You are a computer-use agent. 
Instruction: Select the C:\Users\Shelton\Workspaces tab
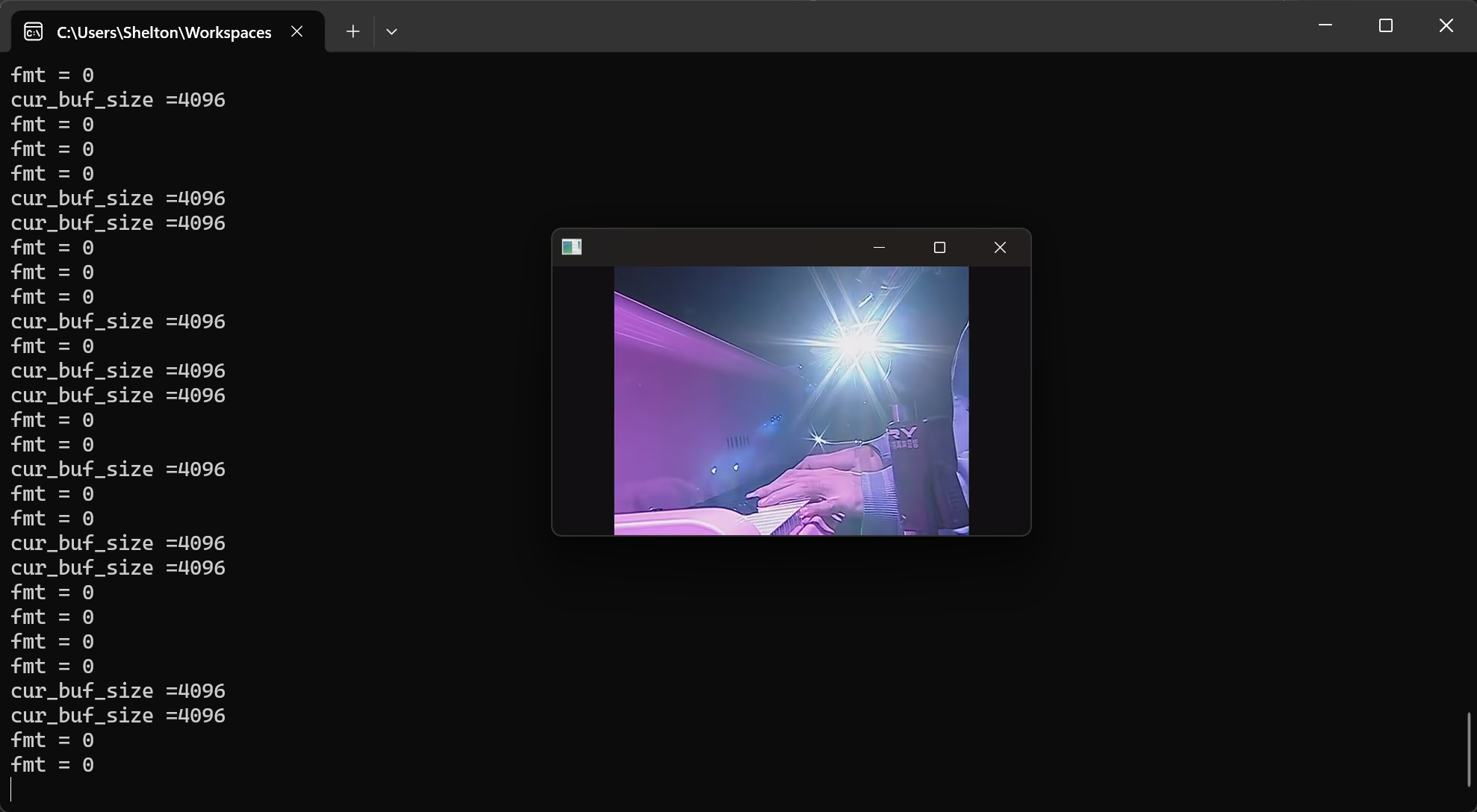pos(164,32)
